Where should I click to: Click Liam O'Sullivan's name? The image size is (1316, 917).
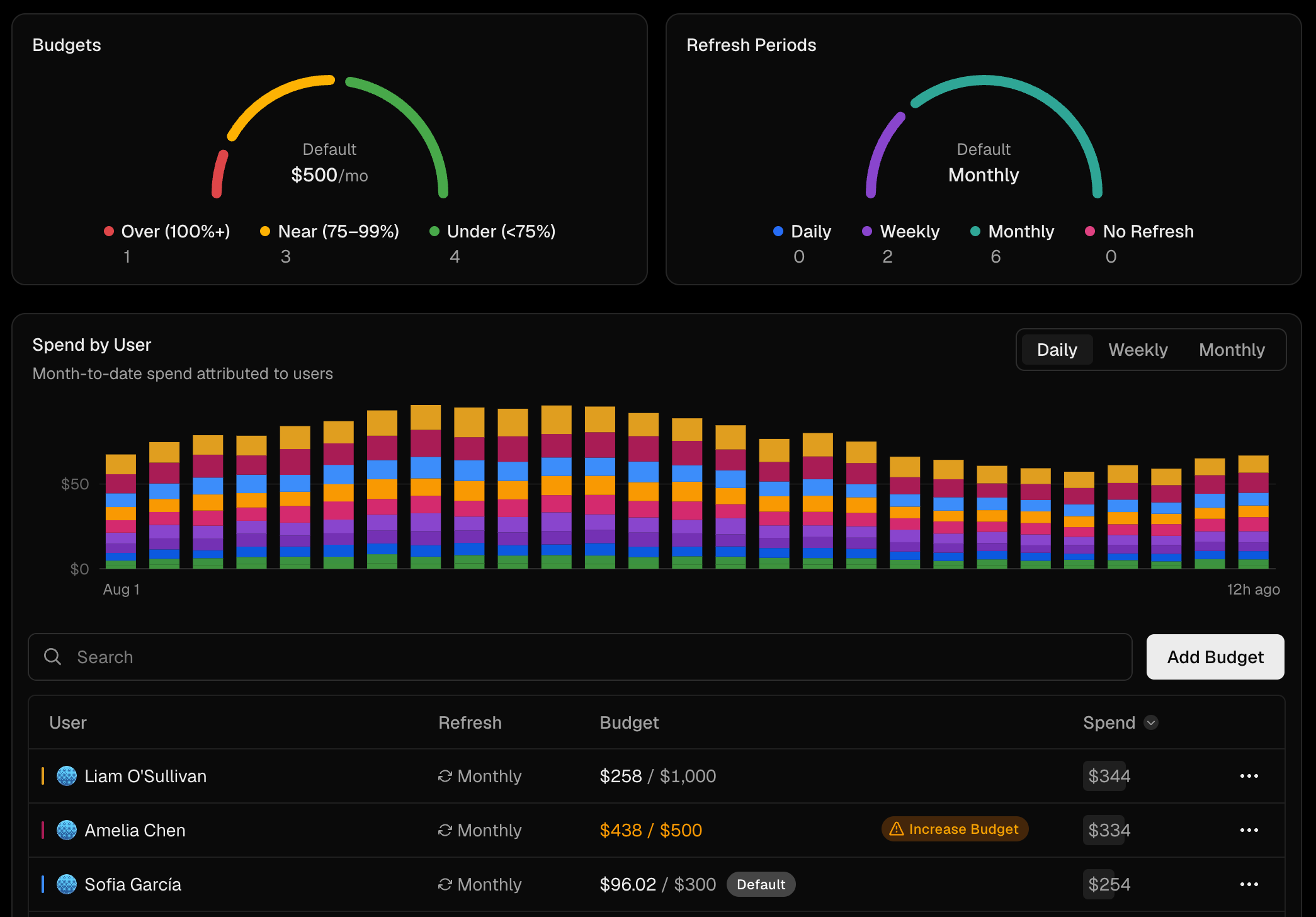pos(145,776)
